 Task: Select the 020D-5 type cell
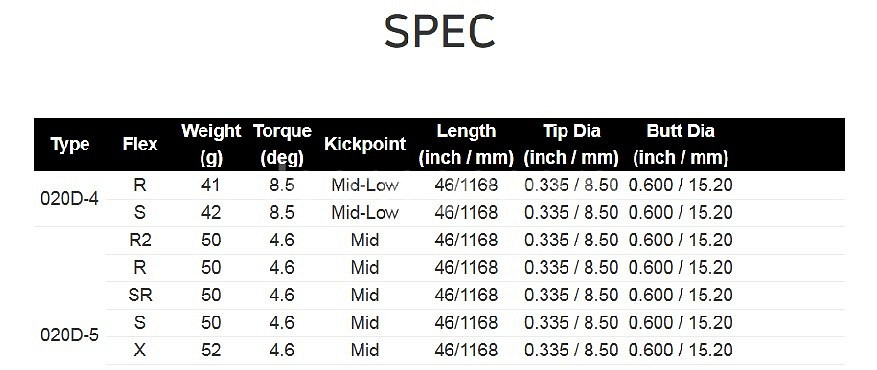(x=69, y=335)
